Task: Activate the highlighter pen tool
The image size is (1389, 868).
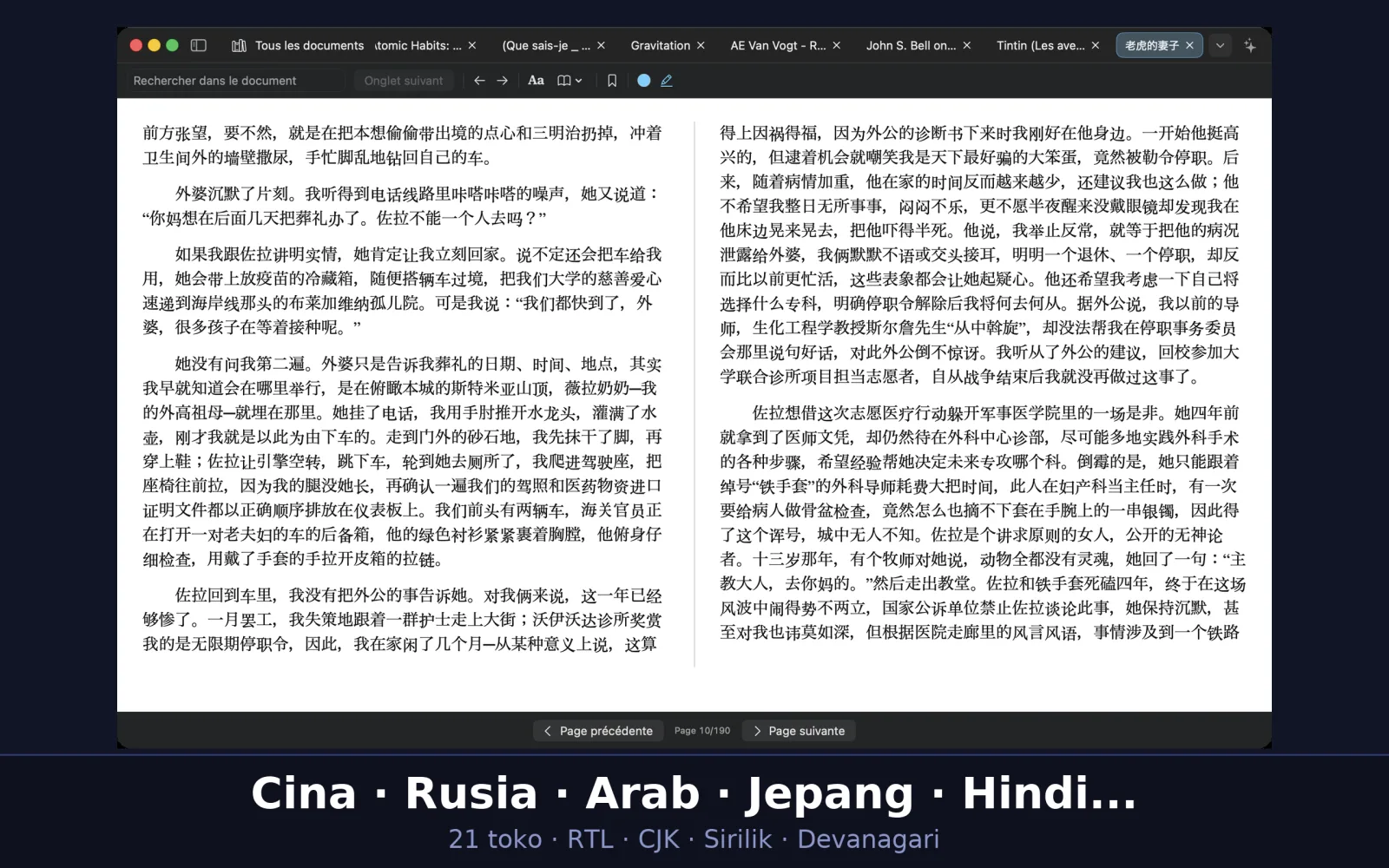Action: 667,81
